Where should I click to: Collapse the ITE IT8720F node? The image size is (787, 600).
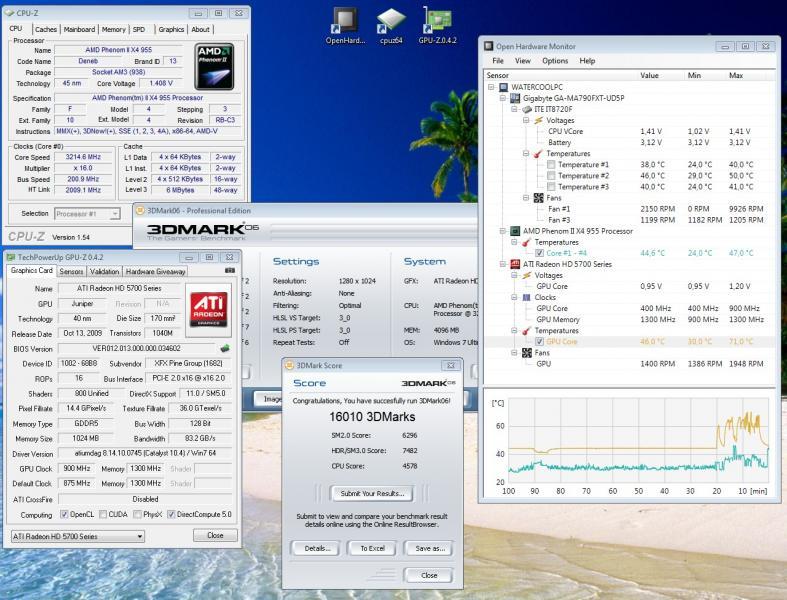click(x=514, y=109)
